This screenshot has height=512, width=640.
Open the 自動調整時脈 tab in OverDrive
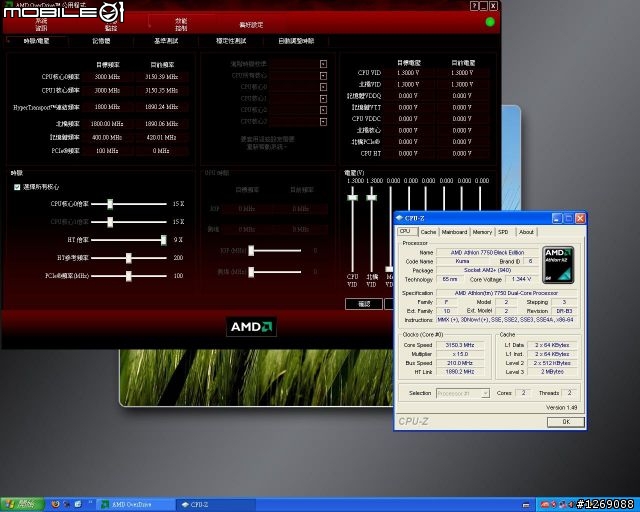[296, 41]
